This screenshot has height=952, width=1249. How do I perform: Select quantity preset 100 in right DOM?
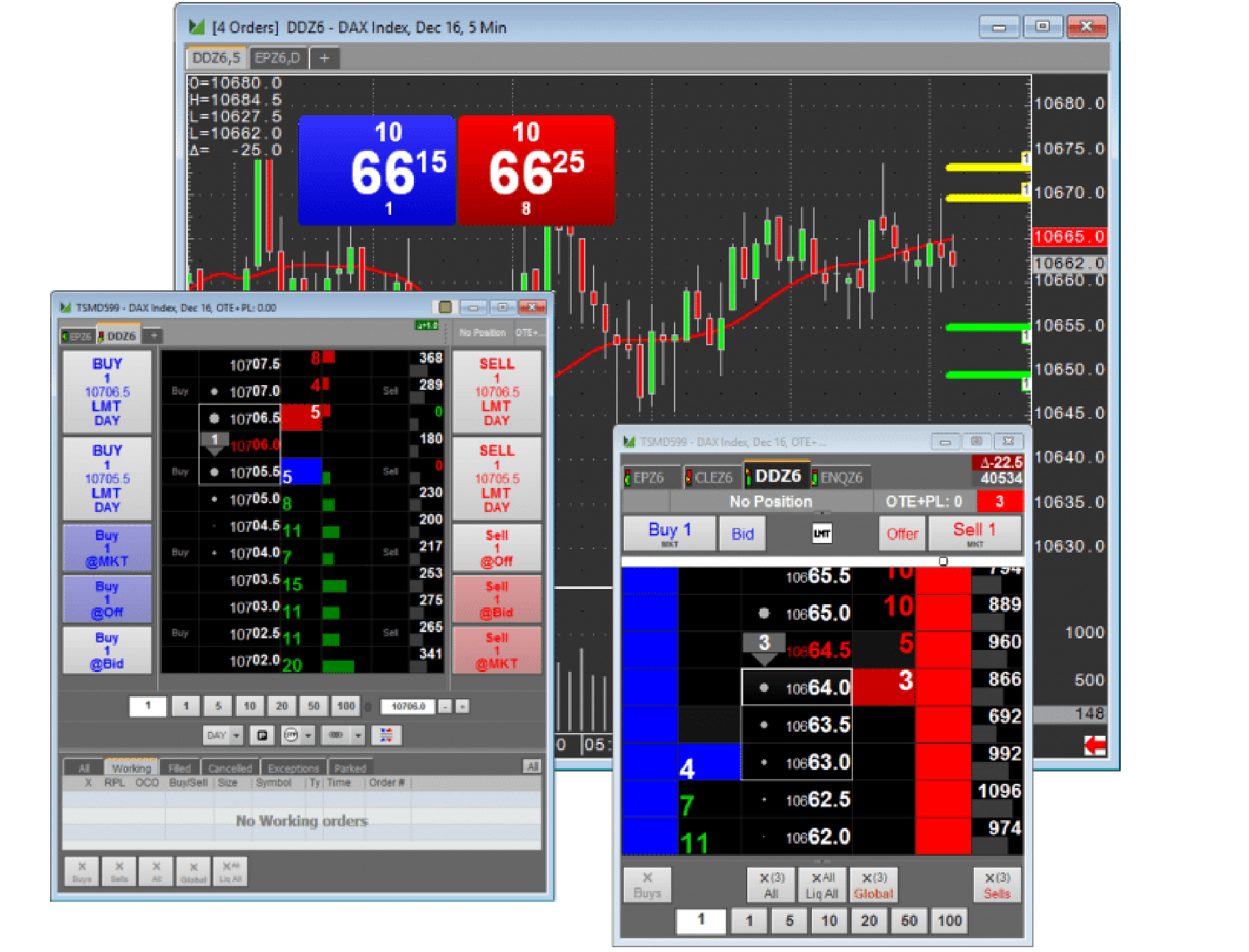point(949,920)
